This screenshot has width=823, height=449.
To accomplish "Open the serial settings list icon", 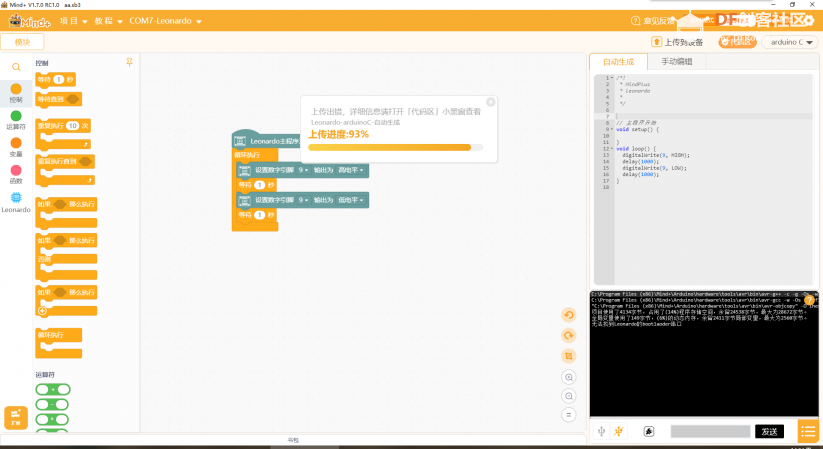I will (808, 431).
